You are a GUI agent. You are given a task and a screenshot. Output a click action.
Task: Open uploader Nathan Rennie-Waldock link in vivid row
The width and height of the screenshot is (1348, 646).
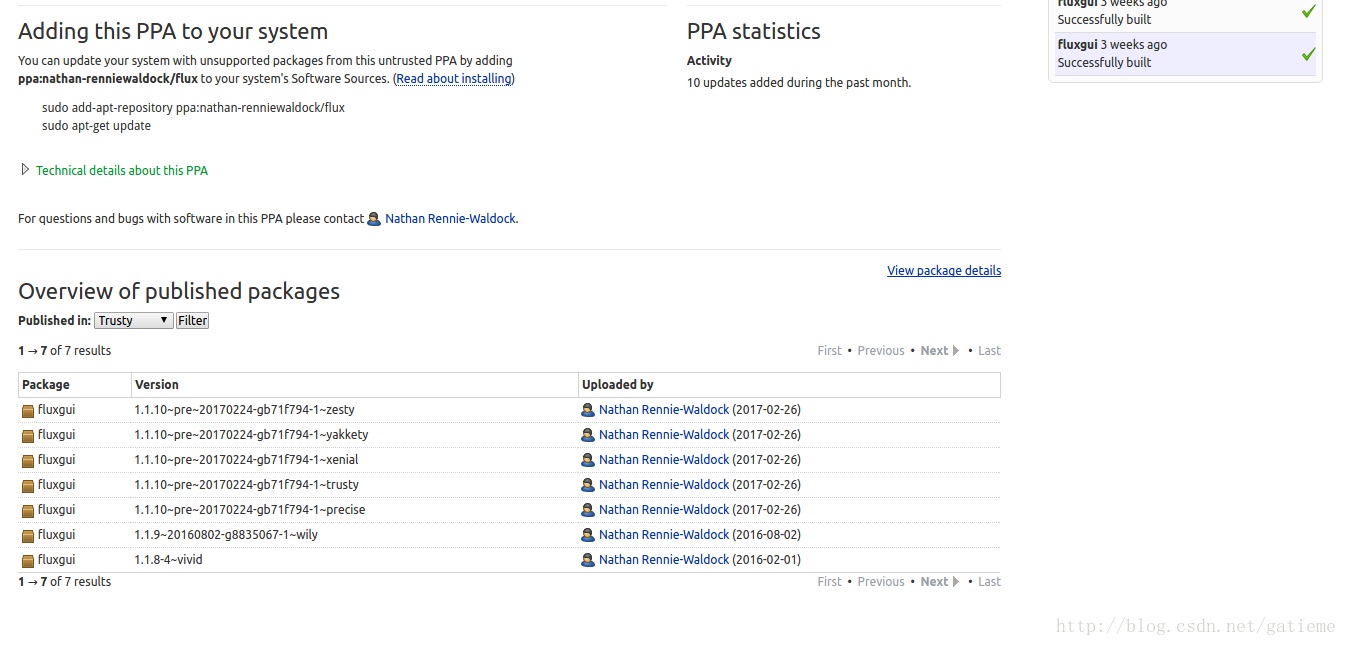pyautogui.click(x=664, y=560)
